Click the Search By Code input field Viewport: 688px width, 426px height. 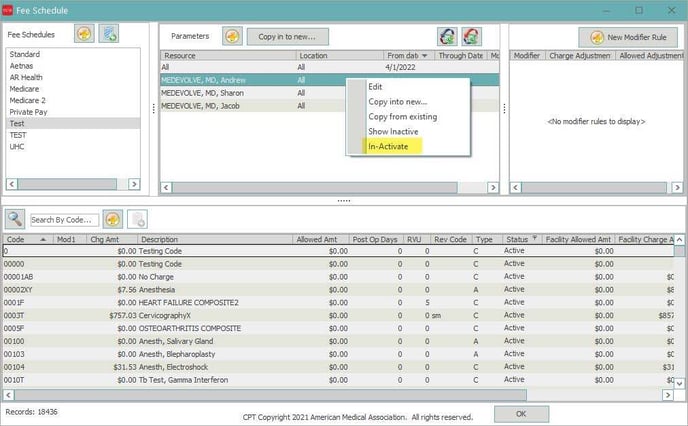[62, 219]
